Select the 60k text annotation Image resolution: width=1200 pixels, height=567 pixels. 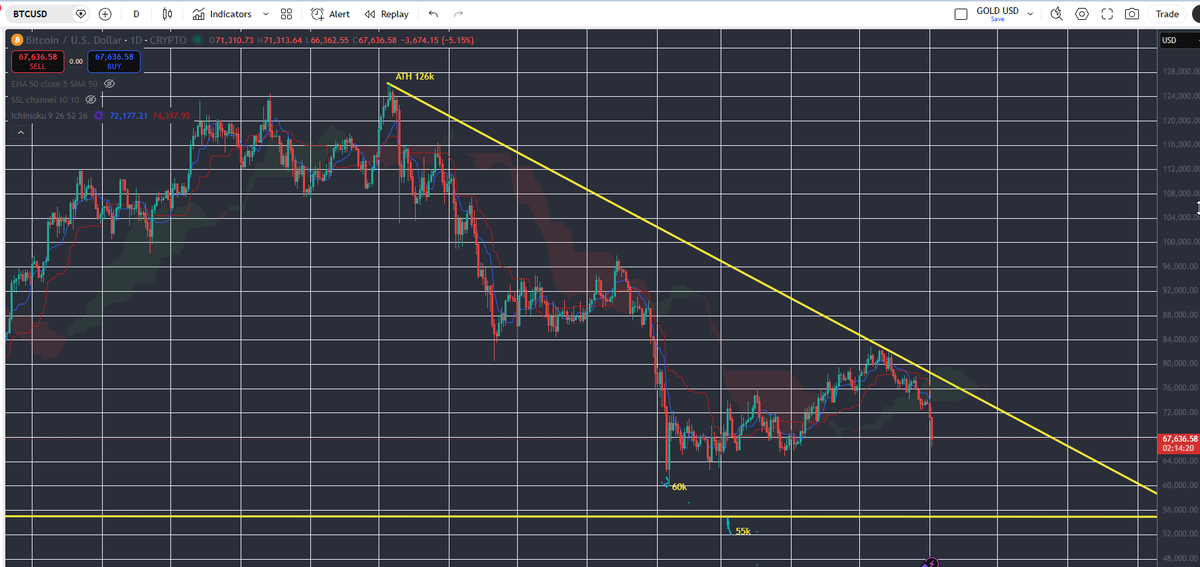pyautogui.click(x=680, y=486)
